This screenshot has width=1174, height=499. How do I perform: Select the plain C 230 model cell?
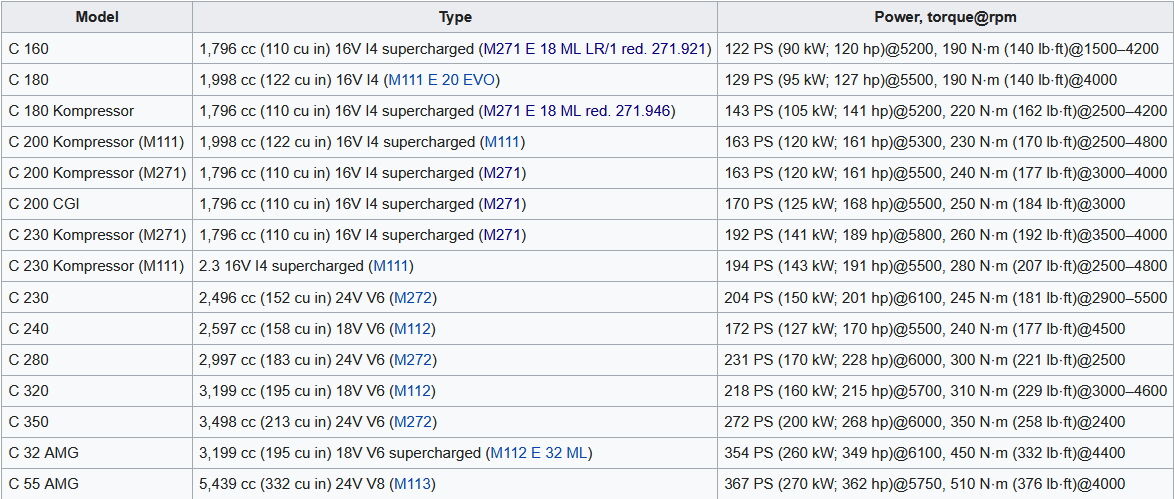[x=97, y=298]
